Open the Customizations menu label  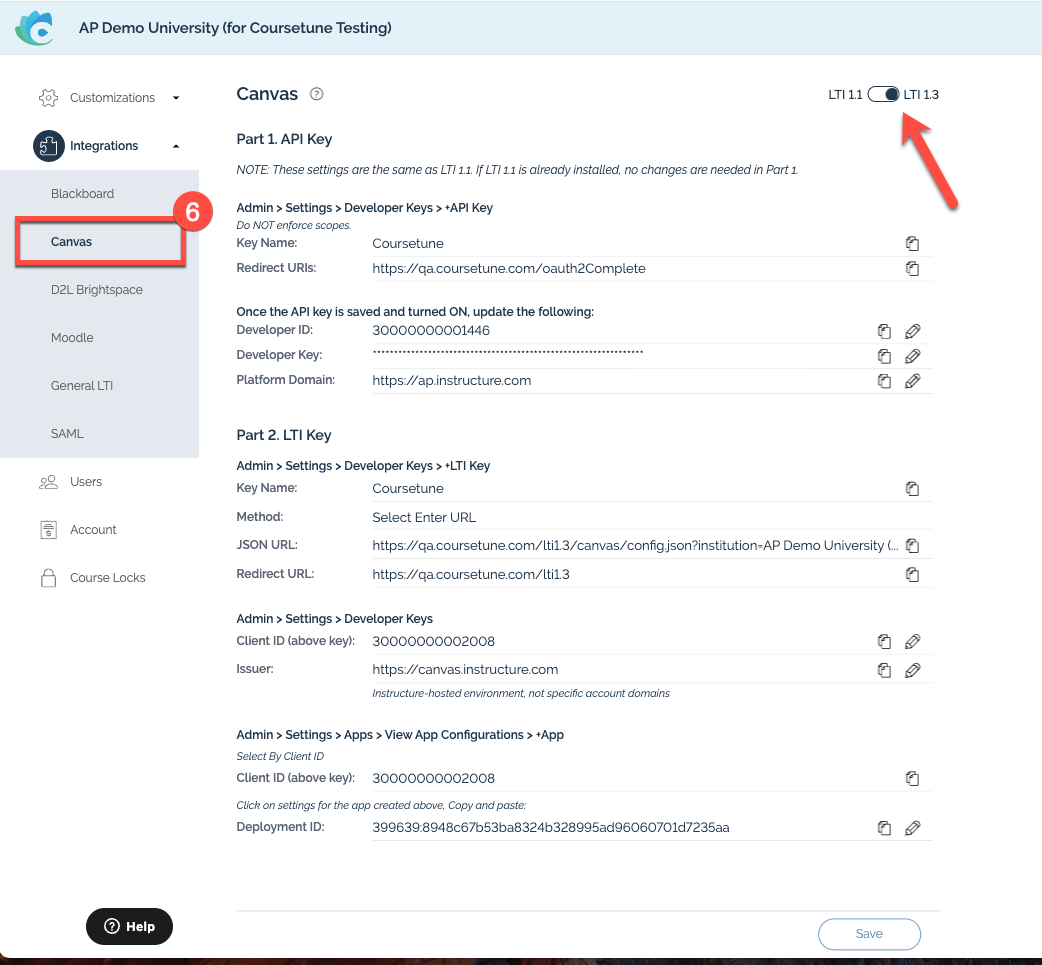pos(112,98)
